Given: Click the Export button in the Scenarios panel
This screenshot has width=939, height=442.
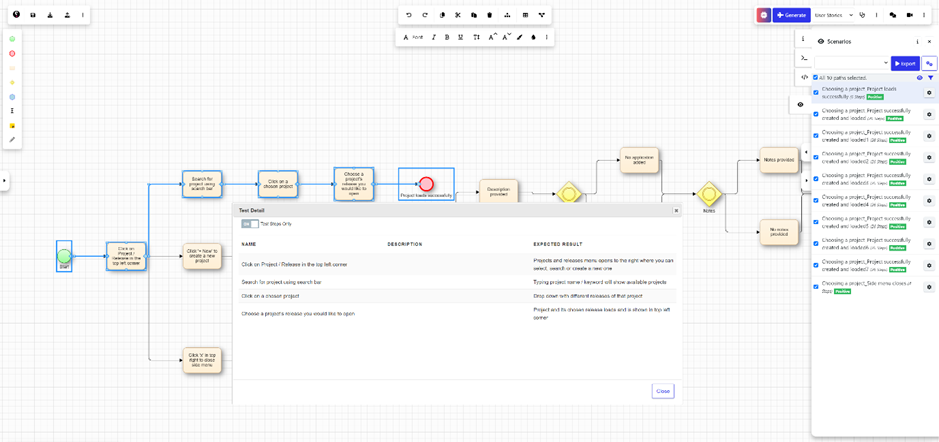Looking at the screenshot, I should (x=905, y=63).
